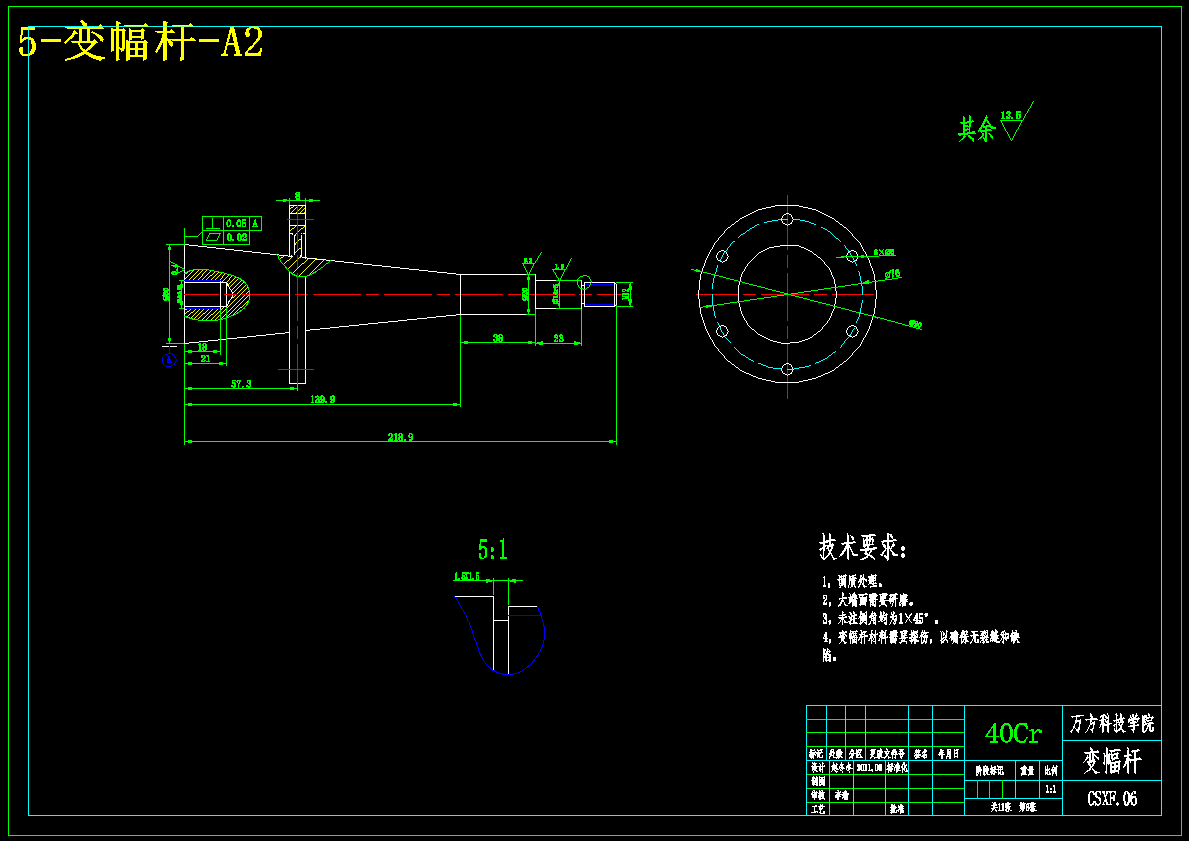This screenshot has height=841, width=1189.
Task: Select the "18" hole depth dimension
Action: point(202,347)
